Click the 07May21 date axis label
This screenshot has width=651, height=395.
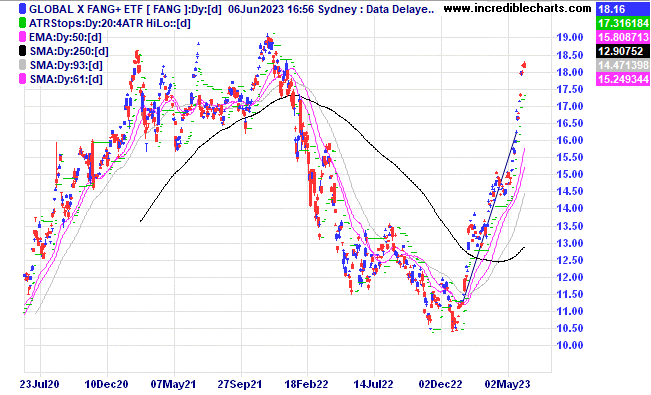(x=173, y=384)
